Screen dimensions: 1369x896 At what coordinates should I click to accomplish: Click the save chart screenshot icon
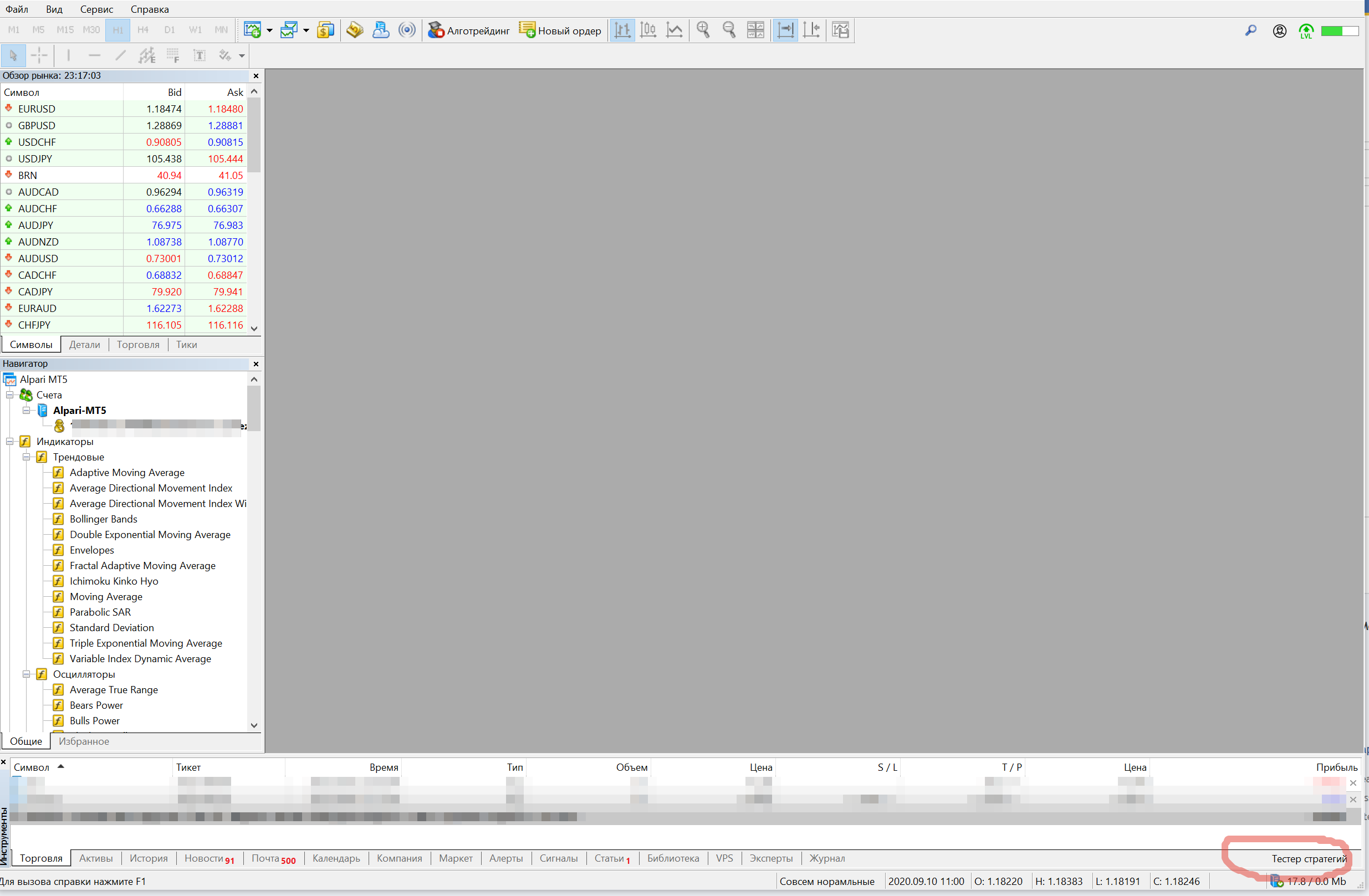click(x=840, y=30)
